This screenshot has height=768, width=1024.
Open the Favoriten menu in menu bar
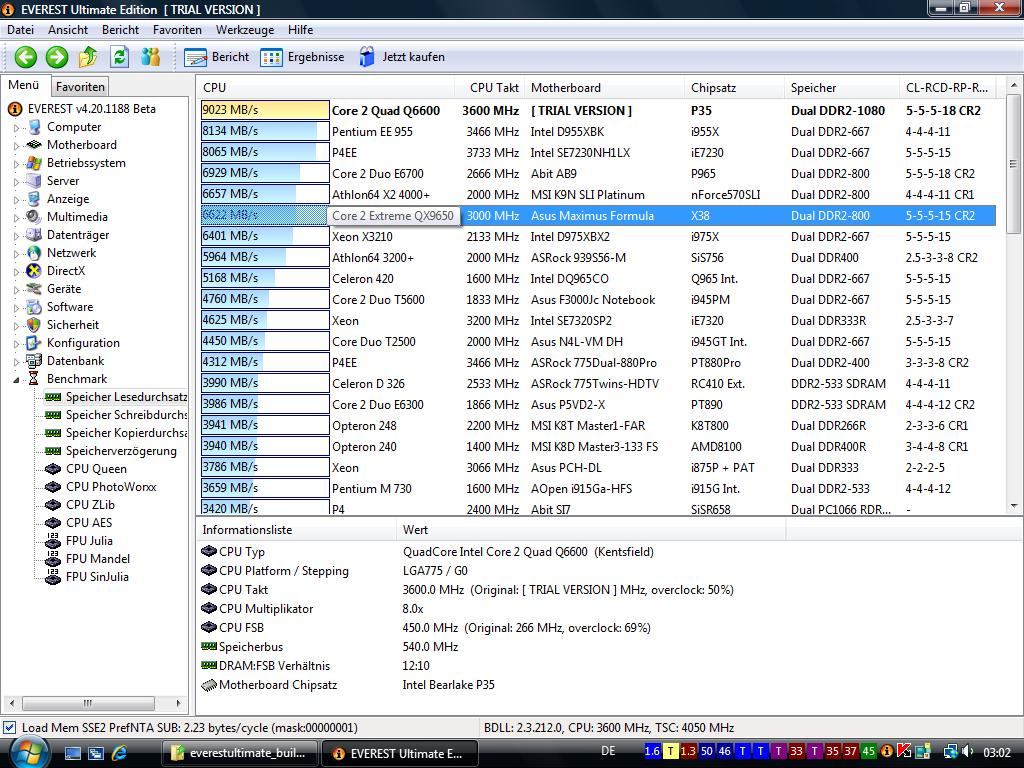[177, 30]
